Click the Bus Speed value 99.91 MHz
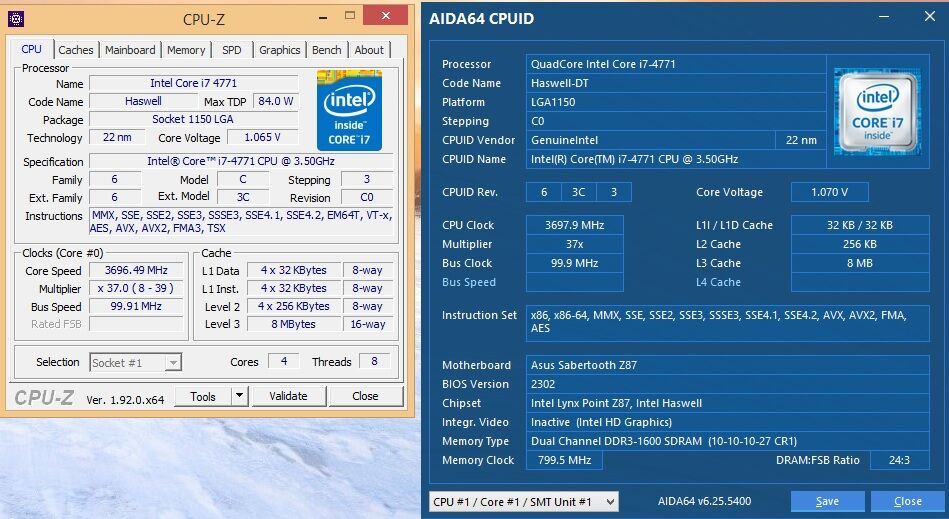The width and height of the screenshot is (949, 519). pyautogui.click(x=136, y=306)
